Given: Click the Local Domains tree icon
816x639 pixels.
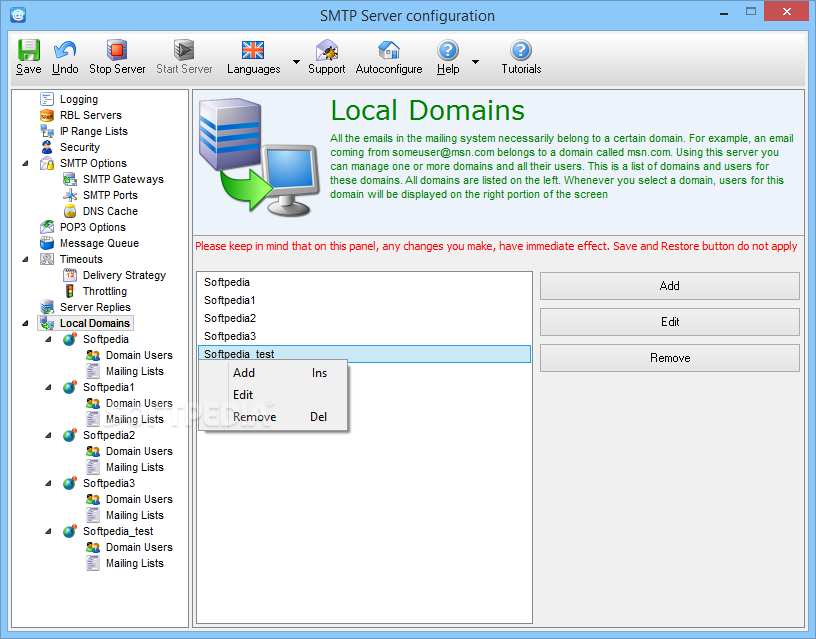Looking at the screenshot, I should tap(47, 323).
